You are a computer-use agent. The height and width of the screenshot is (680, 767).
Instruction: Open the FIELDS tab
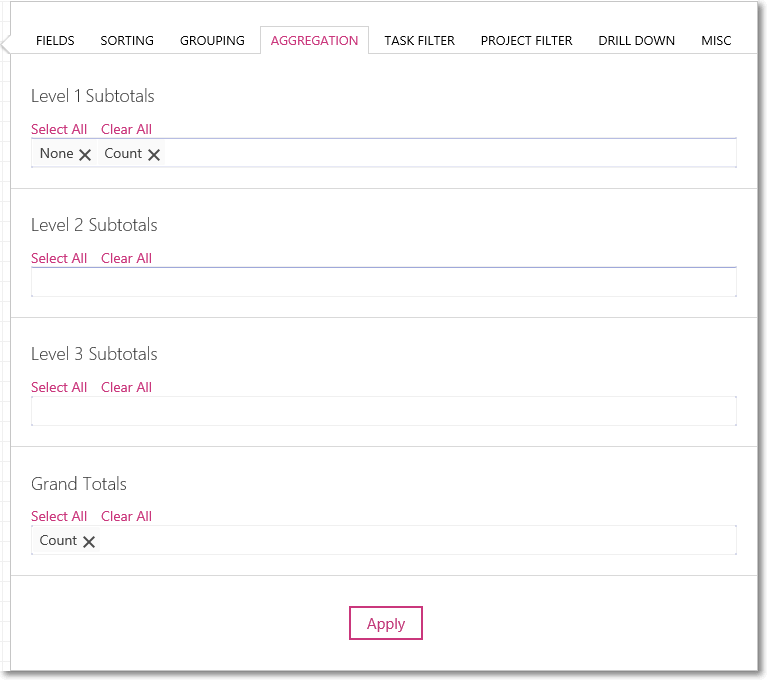(x=55, y=41)
